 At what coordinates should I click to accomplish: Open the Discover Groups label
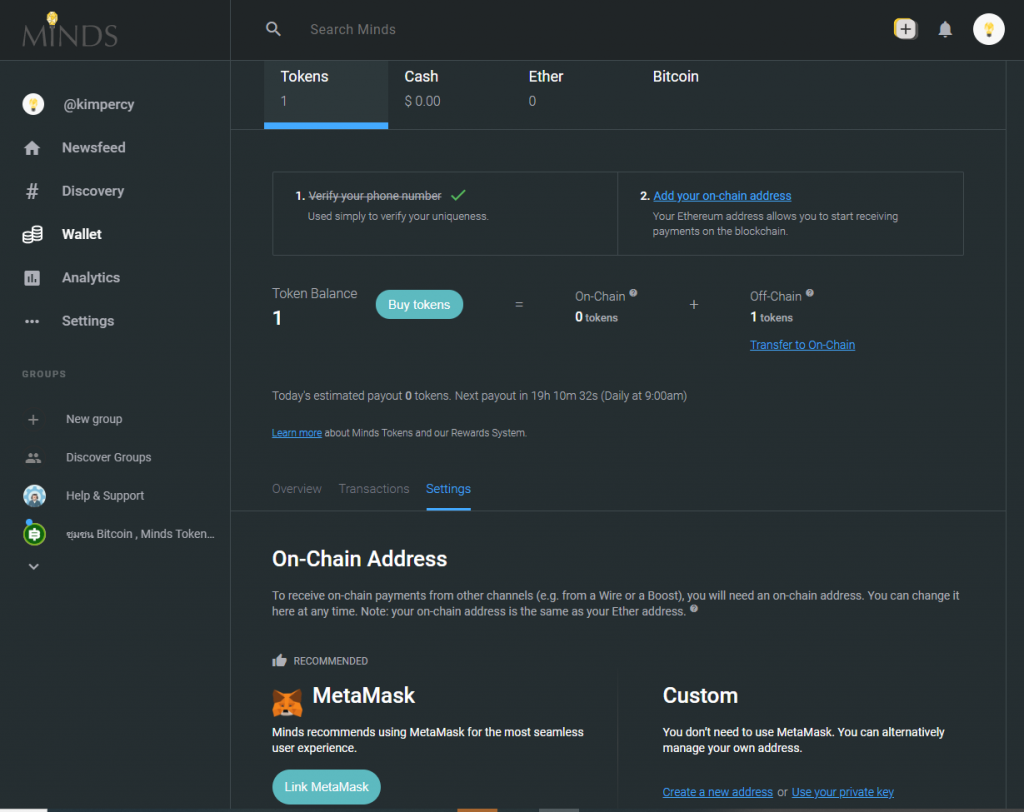pyautogui.click(x=108, y=457)
